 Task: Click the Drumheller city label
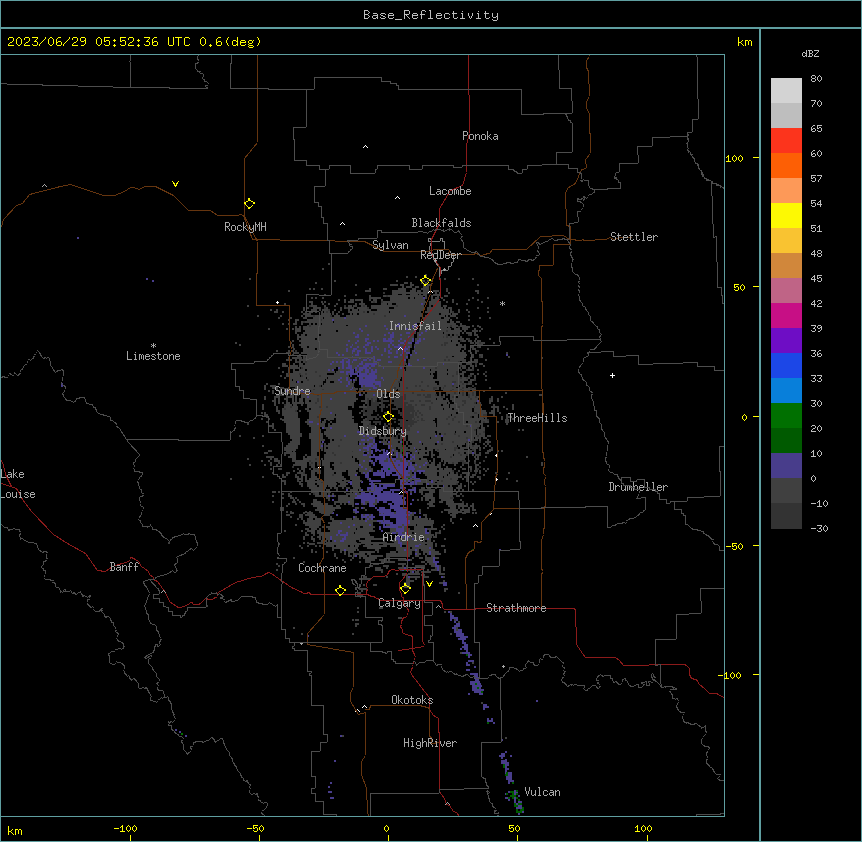[x=638, y=487]
